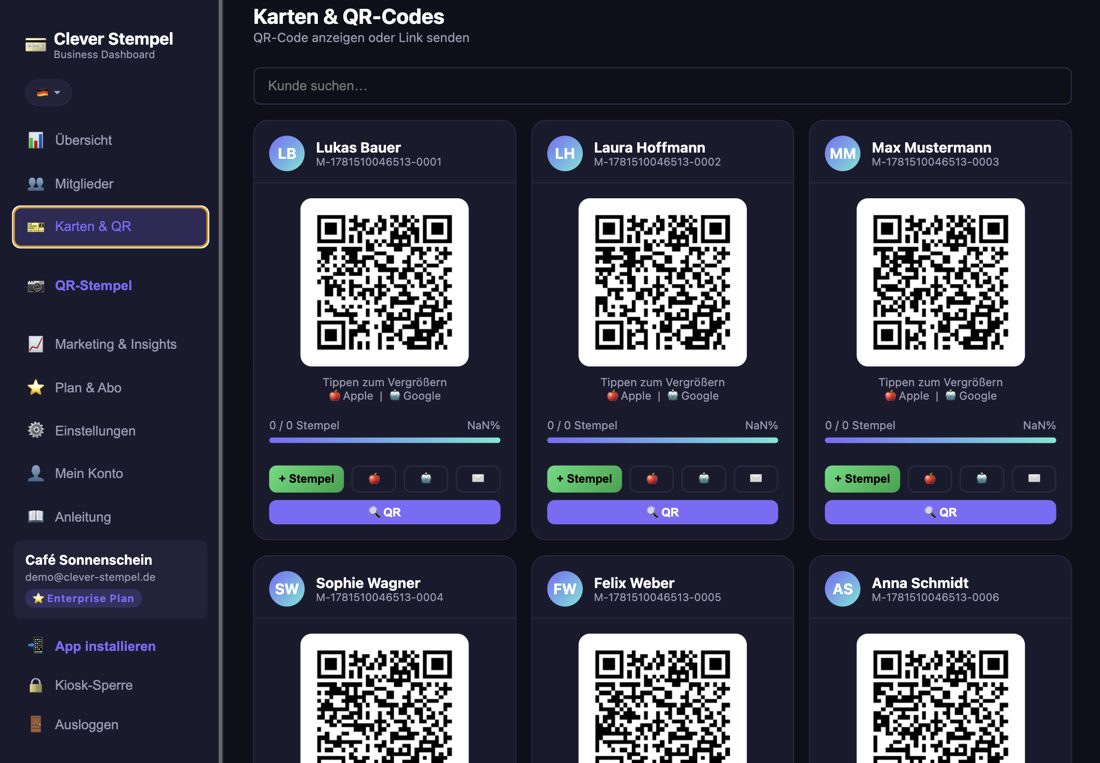Click Café Sonnenschein business name
Viewport: 1100px width, 763px height.
[x=88, y=560]
